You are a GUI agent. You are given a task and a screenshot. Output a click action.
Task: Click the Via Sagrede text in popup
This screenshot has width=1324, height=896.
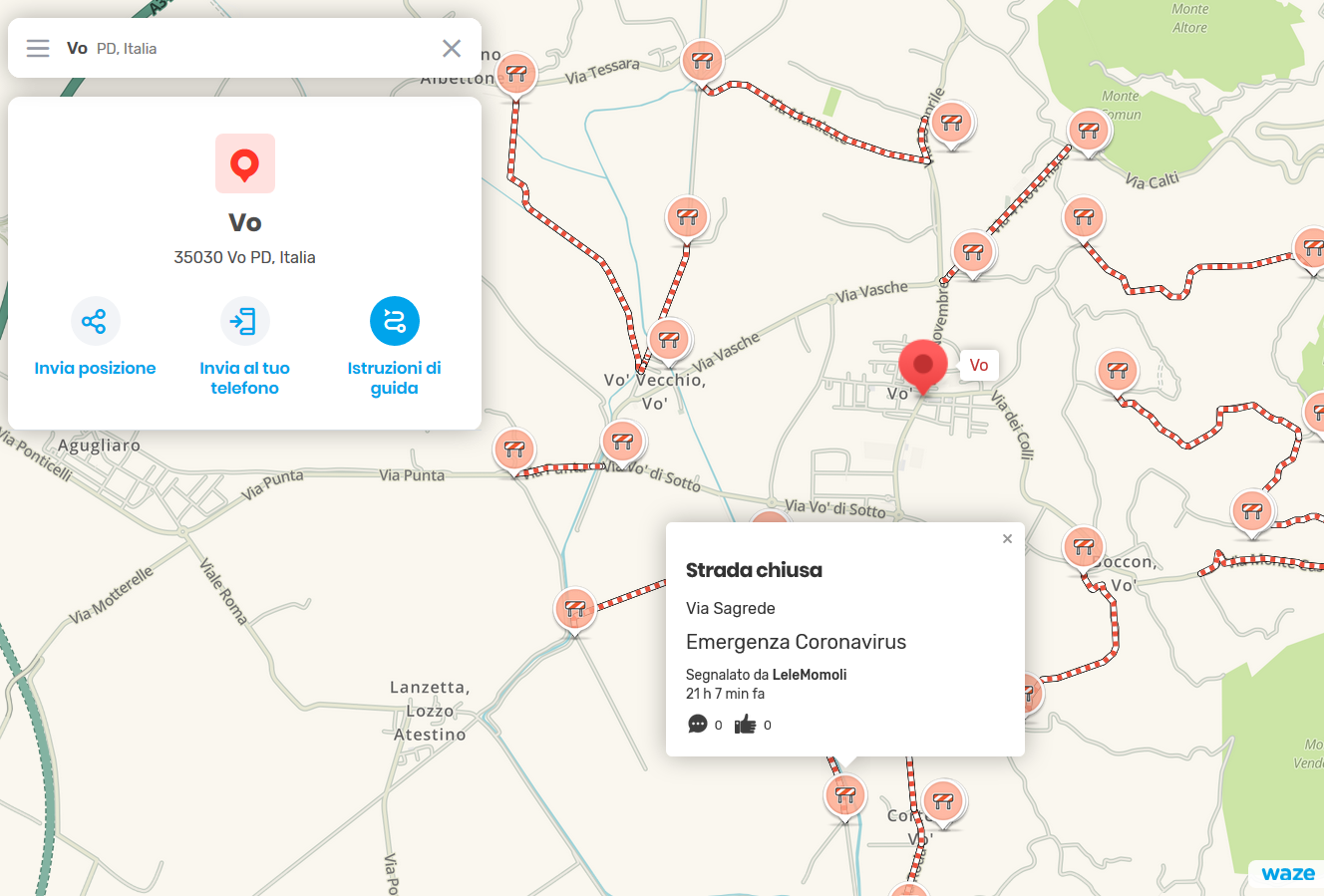coord(731,608)
